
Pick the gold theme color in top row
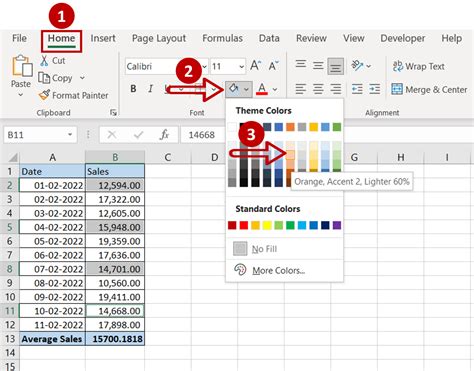click(x=314, y=127)
